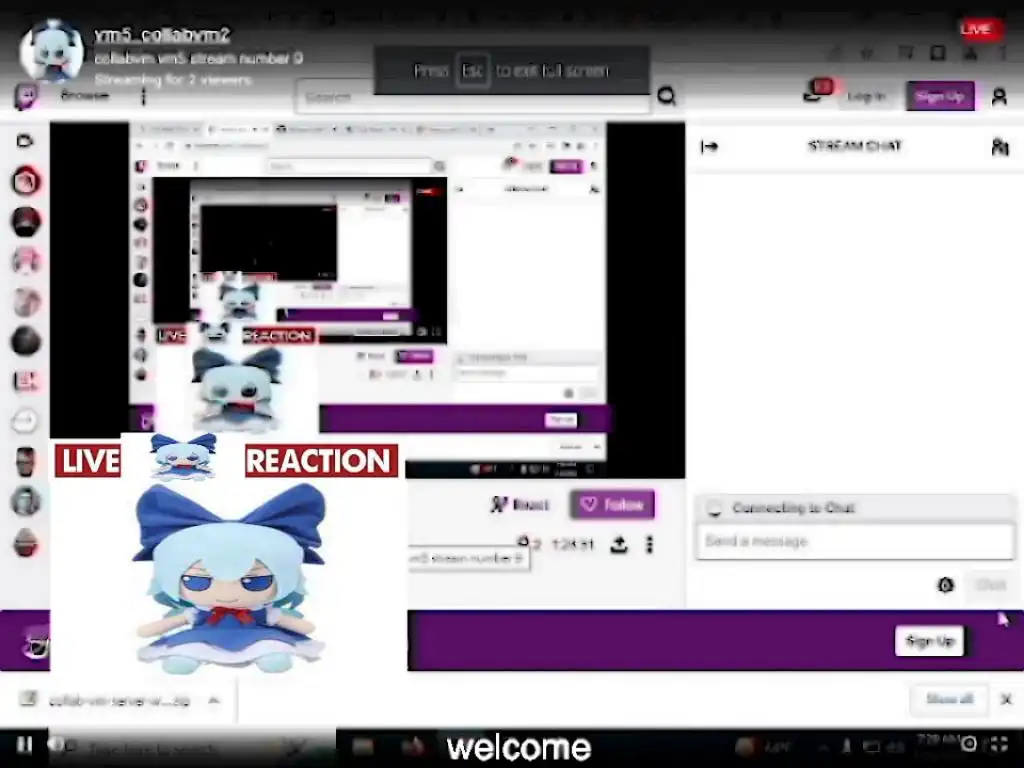Open the pink square logo channel in sidebar

point(26,381)
